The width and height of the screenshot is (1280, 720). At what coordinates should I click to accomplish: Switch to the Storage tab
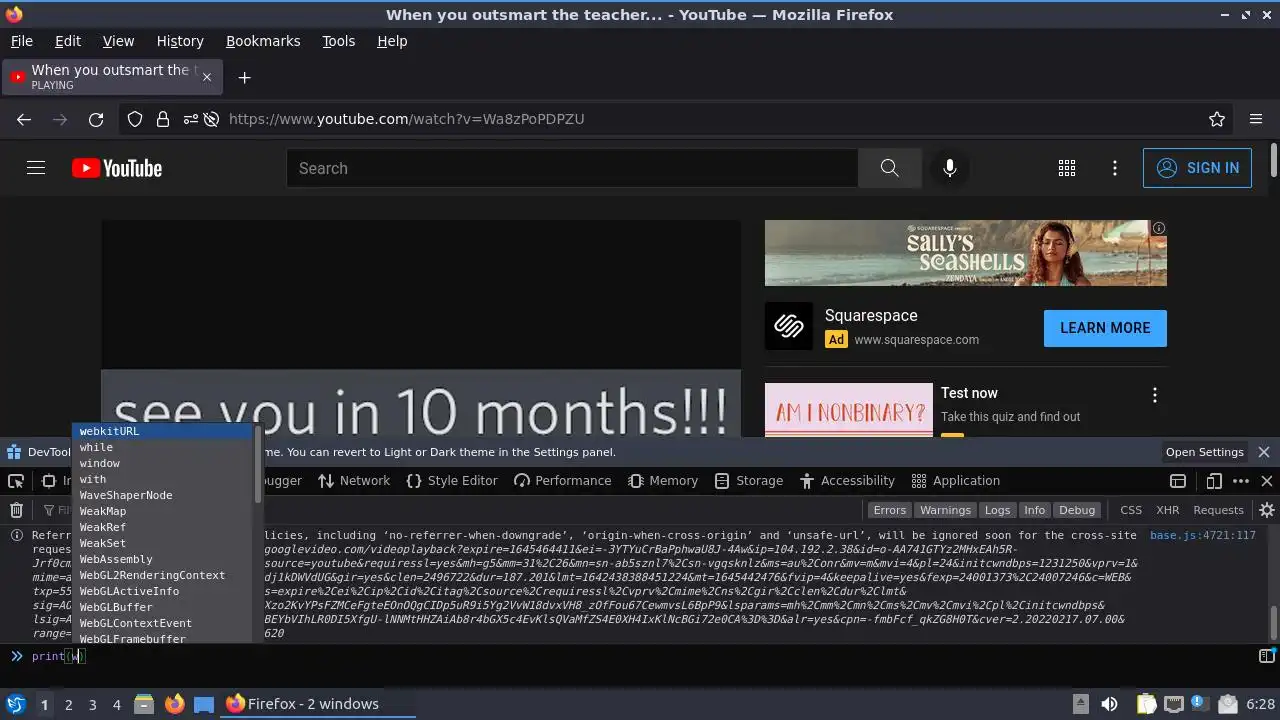749,481
